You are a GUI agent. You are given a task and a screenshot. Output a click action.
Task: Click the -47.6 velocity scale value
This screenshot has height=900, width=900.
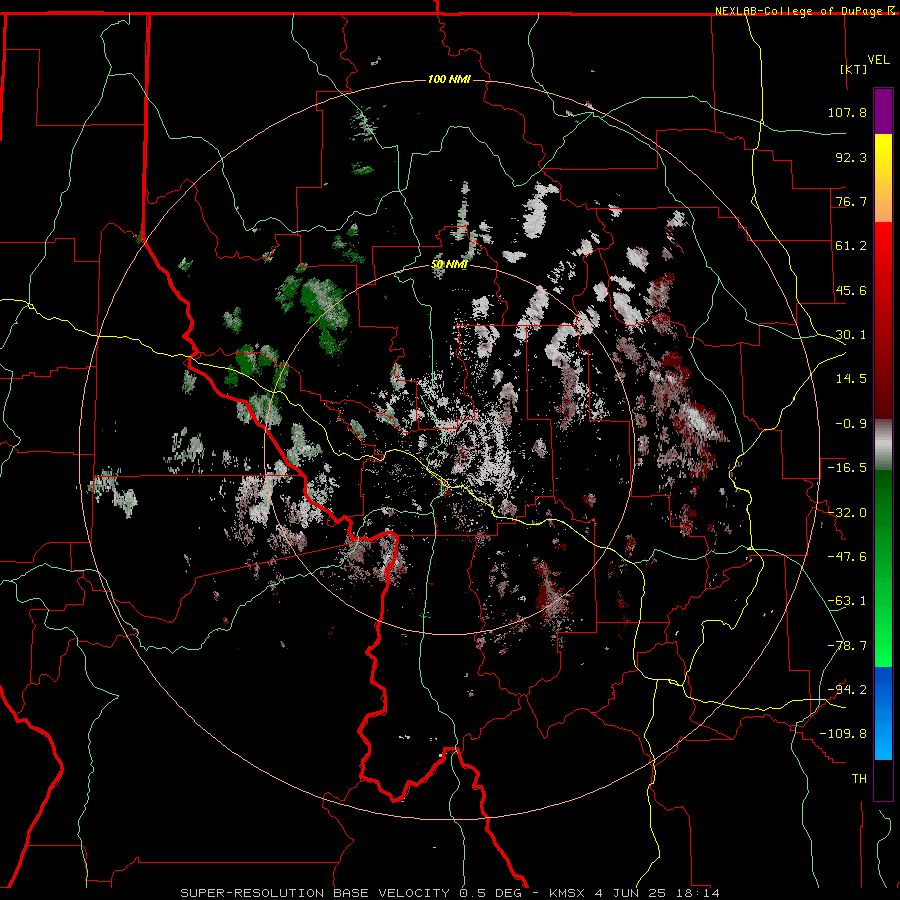pyautogui.click(x=847, y=557)
